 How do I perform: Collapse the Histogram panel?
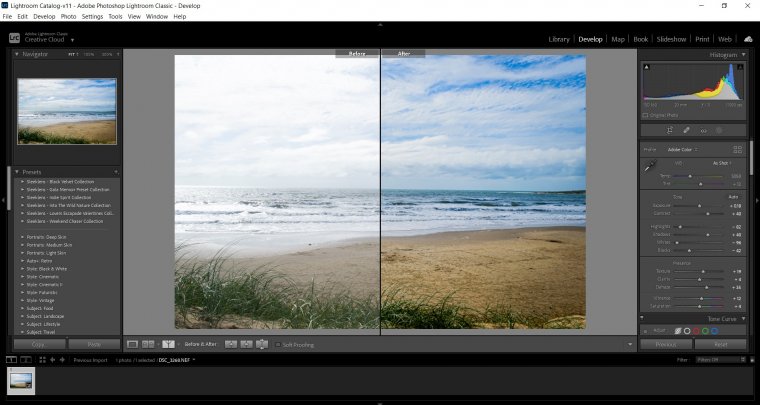(743, 55)
